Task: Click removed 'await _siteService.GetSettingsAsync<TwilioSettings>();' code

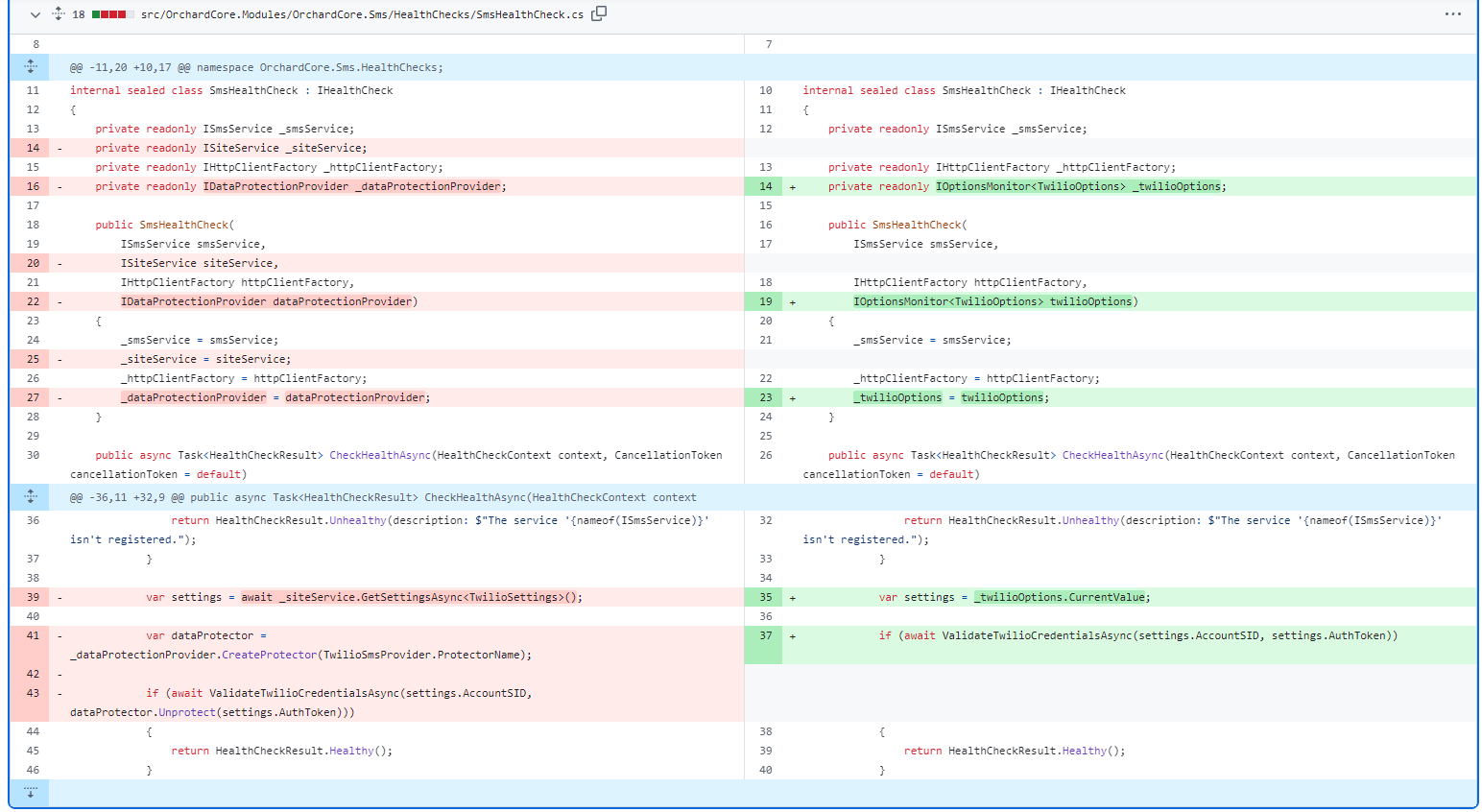Action: 412,597
